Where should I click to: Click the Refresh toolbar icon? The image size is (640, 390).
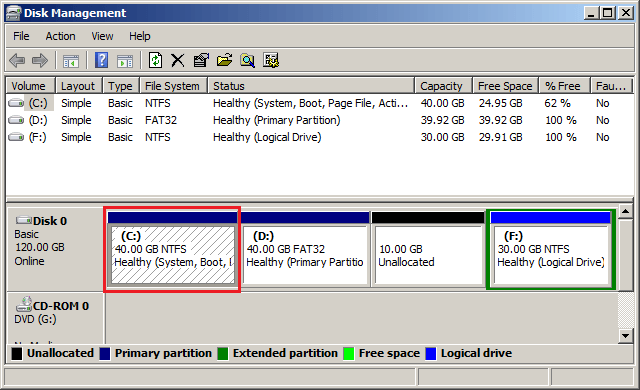pos(155,60)
